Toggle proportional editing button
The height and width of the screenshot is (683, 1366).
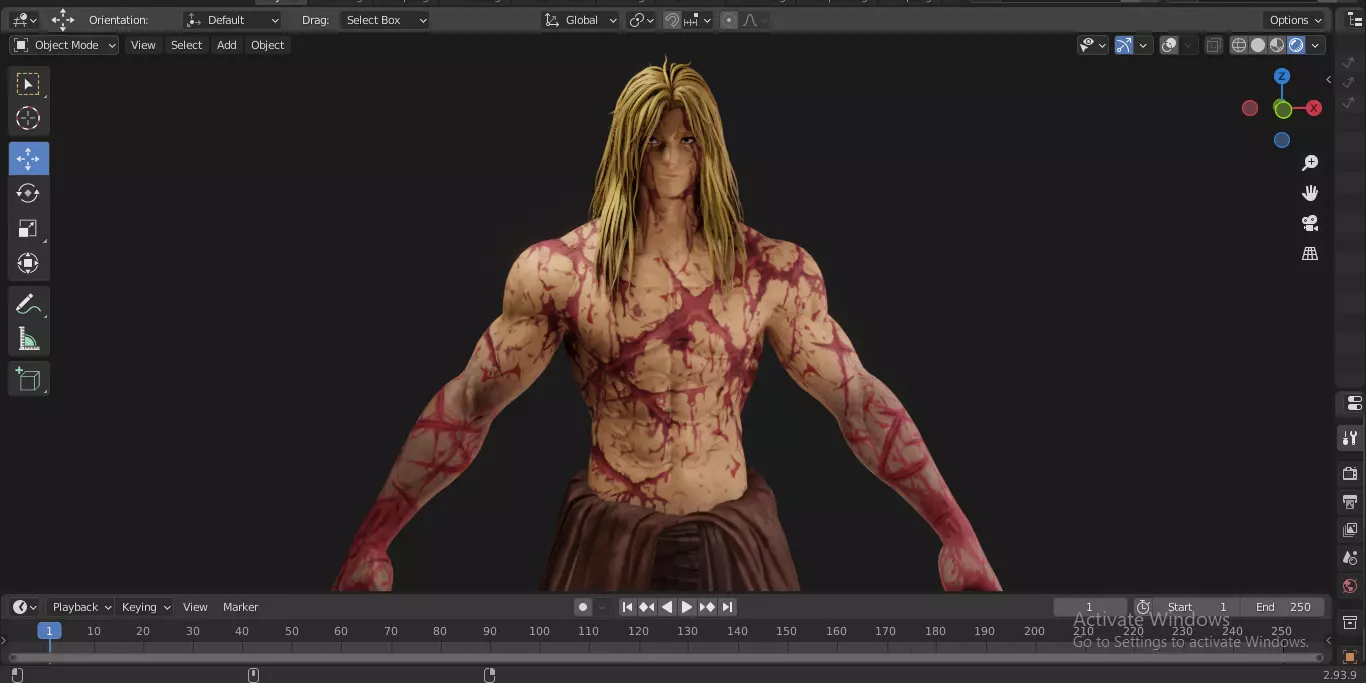coord(729,20)
